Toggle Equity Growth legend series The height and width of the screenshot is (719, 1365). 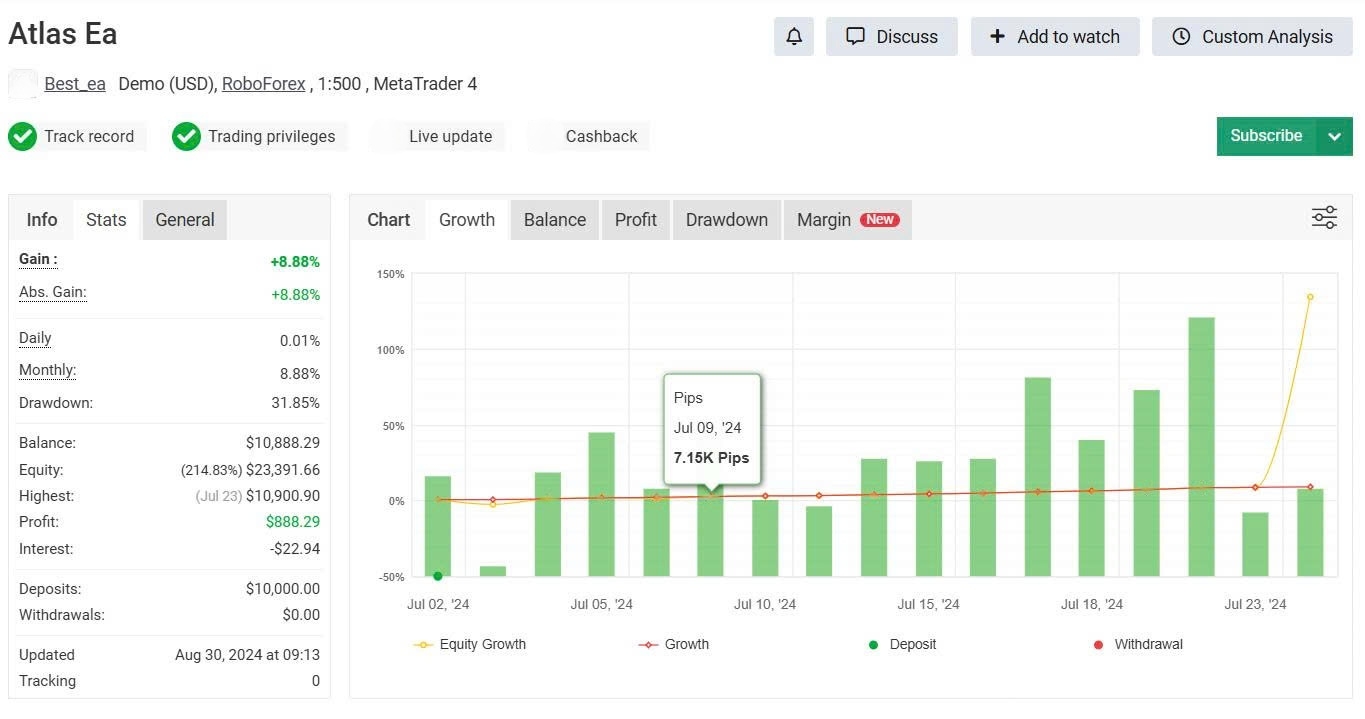(470, 645)
